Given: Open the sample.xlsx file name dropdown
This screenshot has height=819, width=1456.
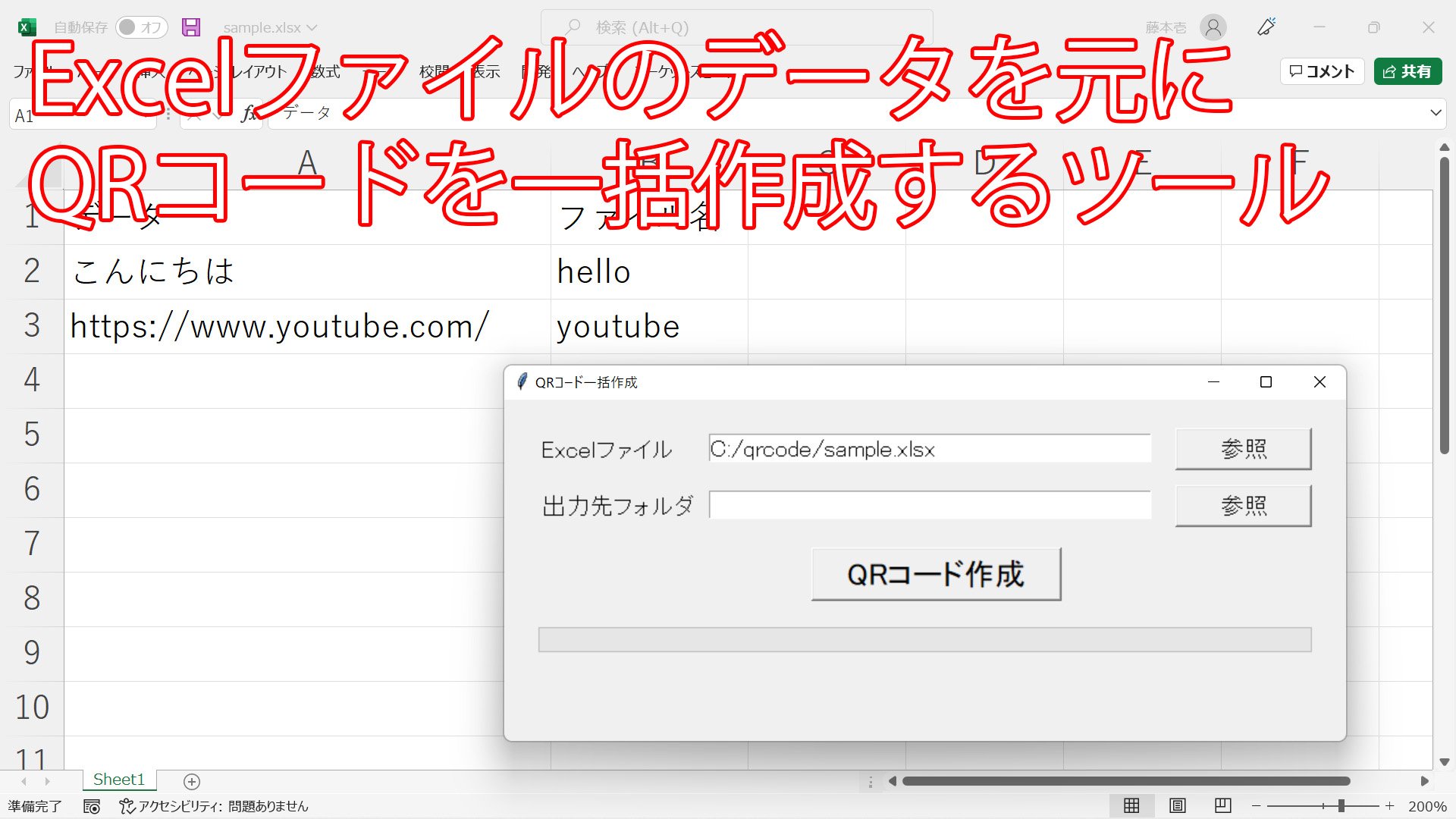Looking at the screenshot, I should [270, 28].
